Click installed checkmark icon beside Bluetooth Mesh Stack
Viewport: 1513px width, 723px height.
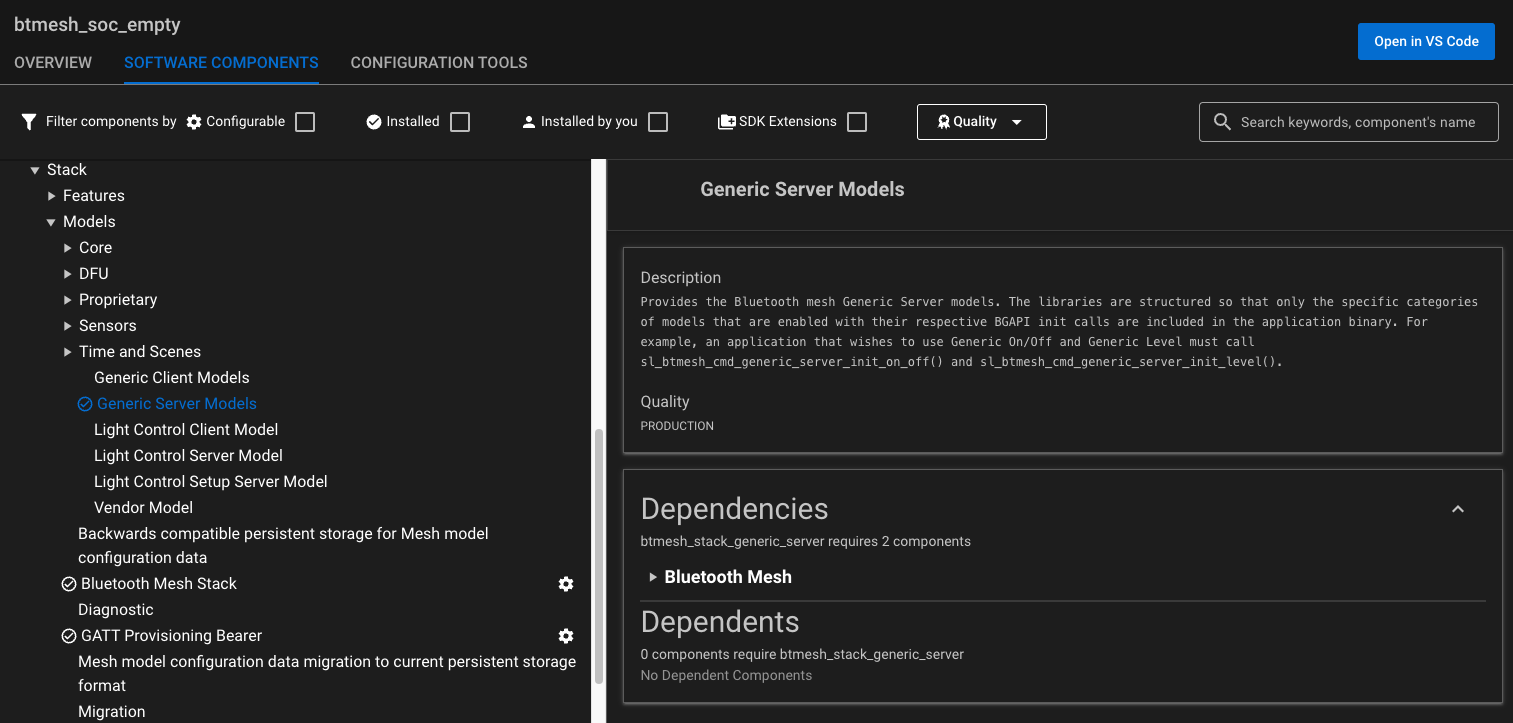(x=69, y=584)
